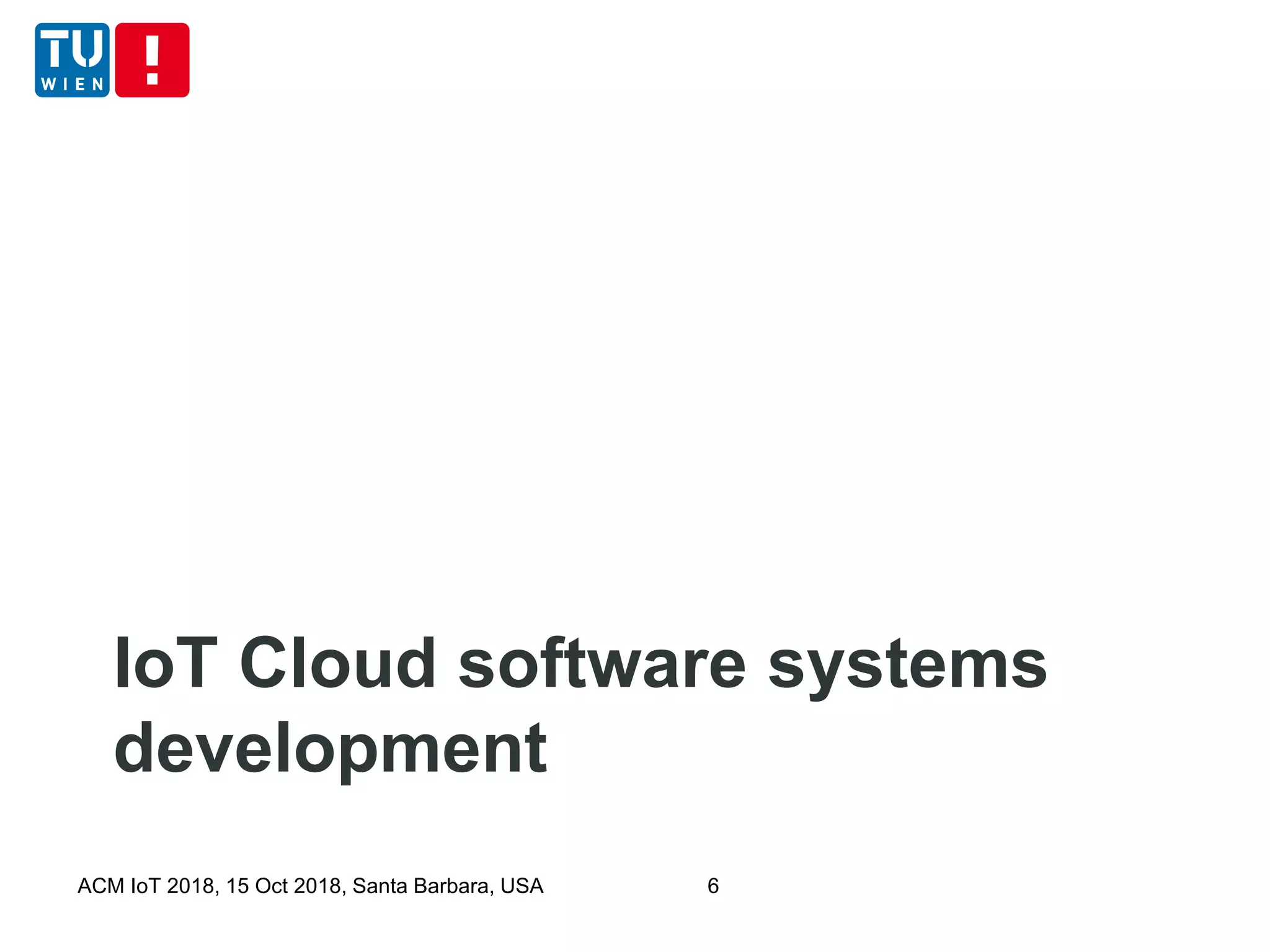Image resolution: width=1270 pixels, height=952 pixels.
Task: Click '2018' after ACM IoT in the footer
Action: pos(190,886)
